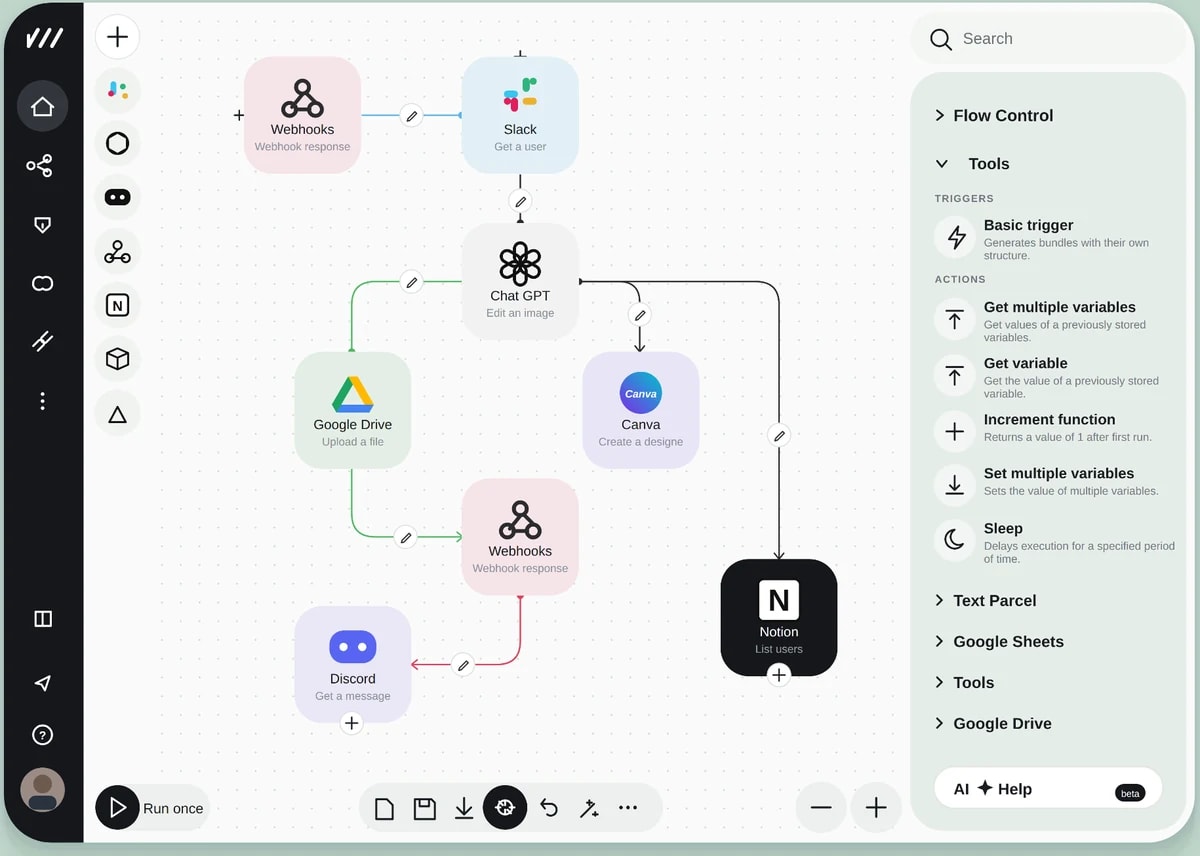Select the Notion List users node

[779, 617]
